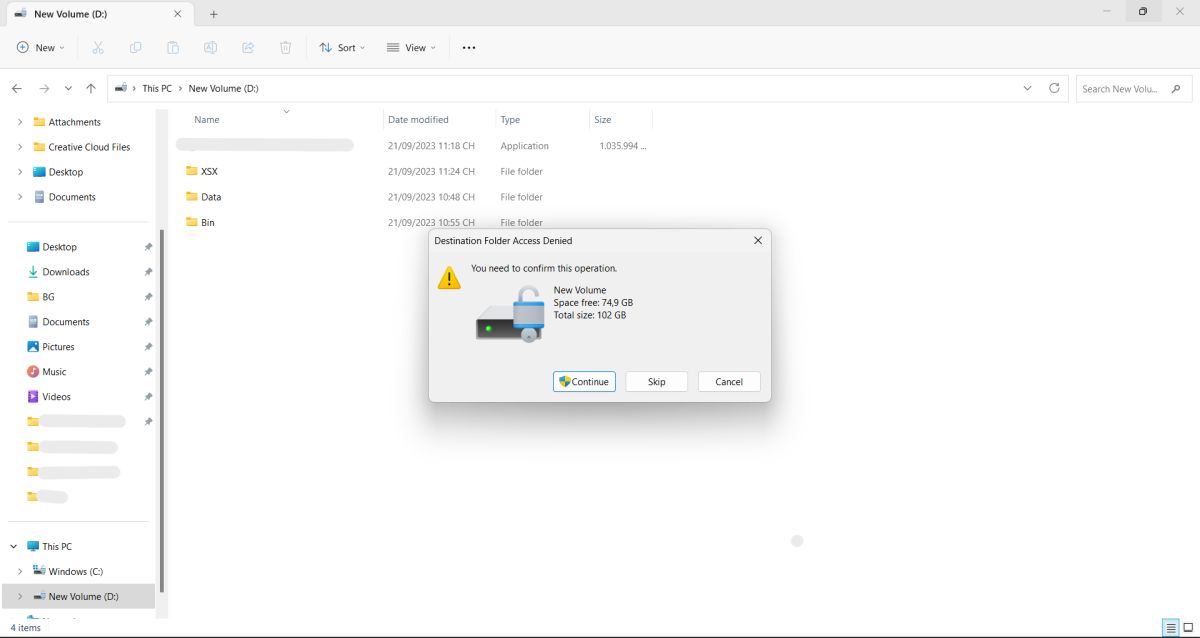Click Skip in the dialog
Viewport: 1200px width, 638px height.
(x=657, y=382)
